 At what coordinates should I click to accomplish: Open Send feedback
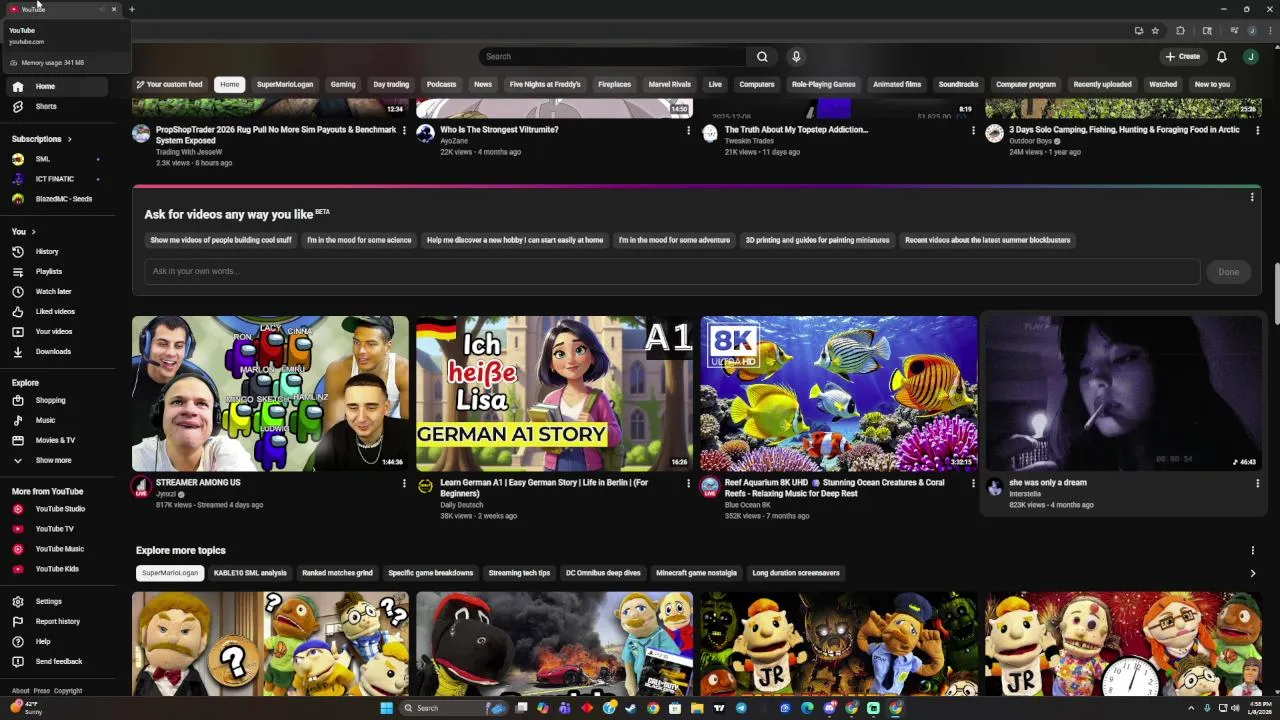[x=59, y=661]
